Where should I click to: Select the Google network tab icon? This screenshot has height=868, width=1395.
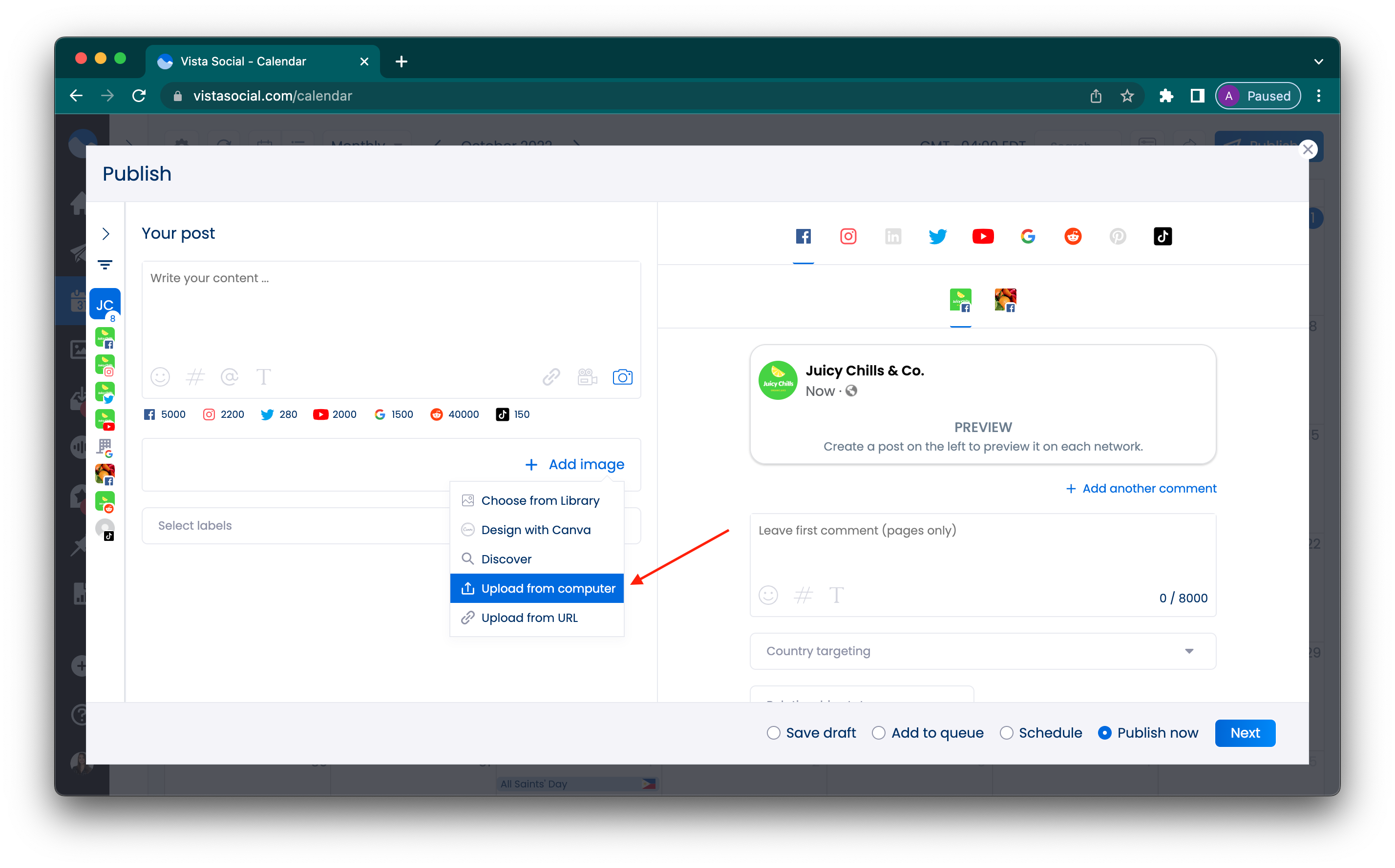(1028, 236)
